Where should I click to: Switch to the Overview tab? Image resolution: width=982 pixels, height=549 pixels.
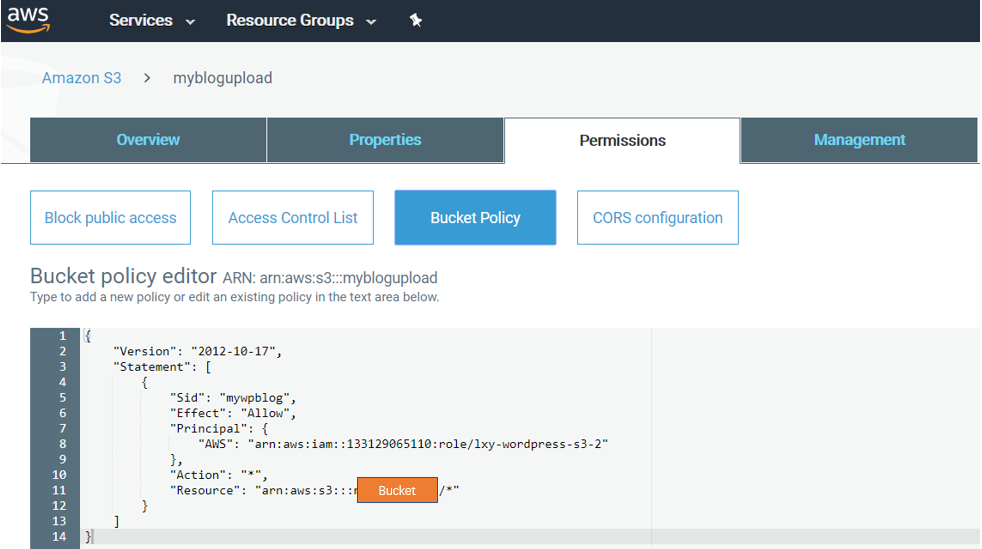[x=148, y=140]
